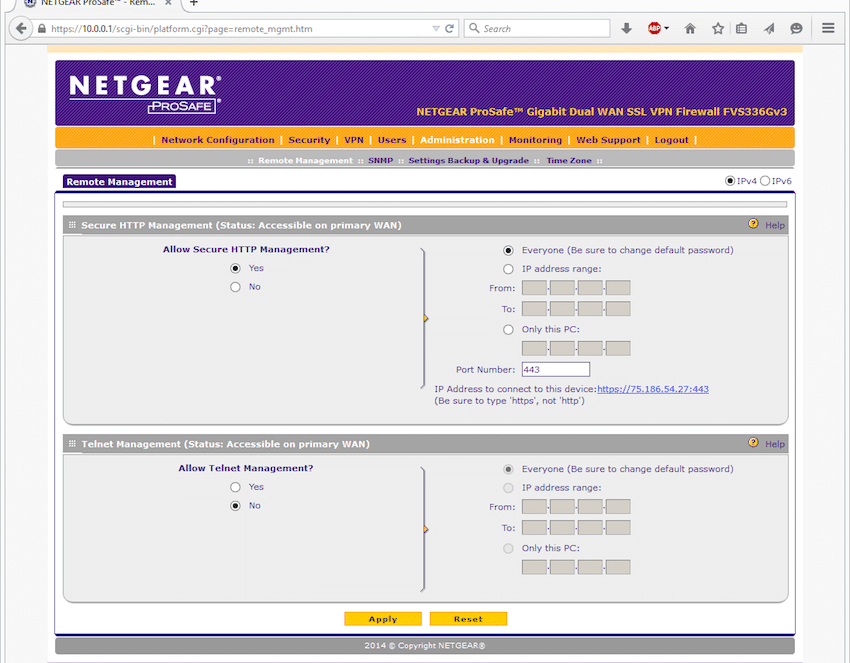Choose Yes for Telnet Management
The width and height of the screenshot is (850, 663).
click(235, 487)
